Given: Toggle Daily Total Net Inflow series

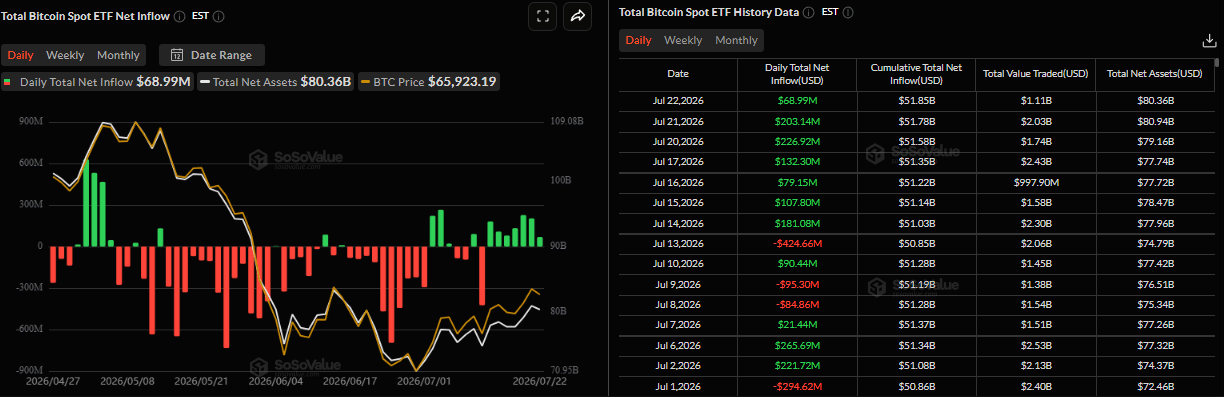Looking at the screenshot, I should click(98, 82).
